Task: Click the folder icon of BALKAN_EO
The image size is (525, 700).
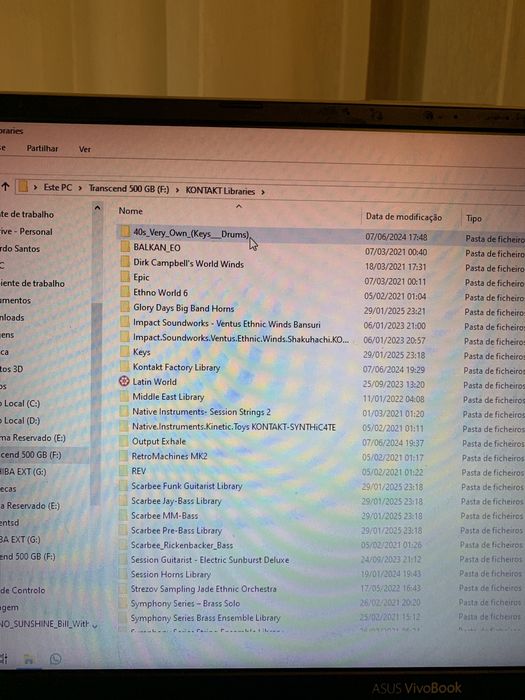Action: 125,247
